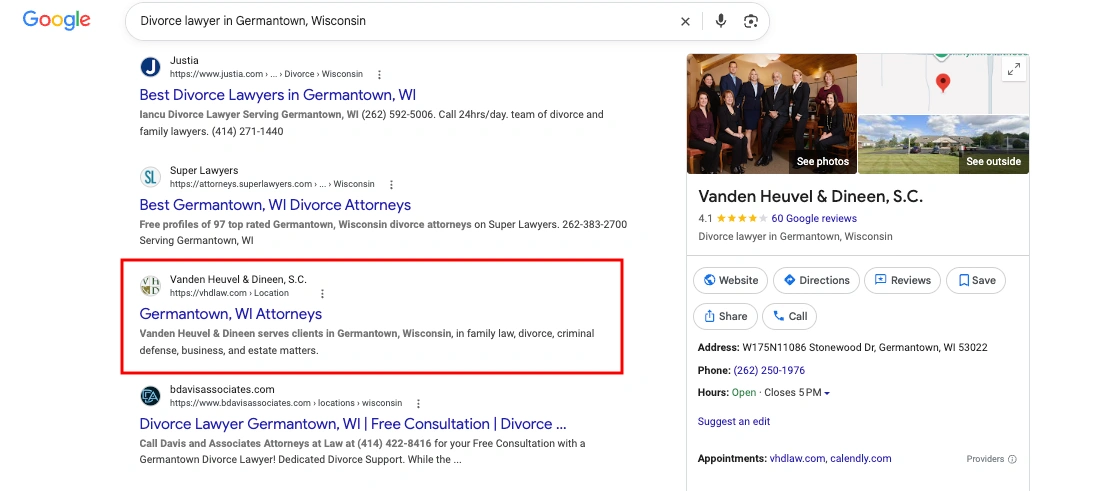
Task: Click the Call button
Action: click(x=789, y=316)
